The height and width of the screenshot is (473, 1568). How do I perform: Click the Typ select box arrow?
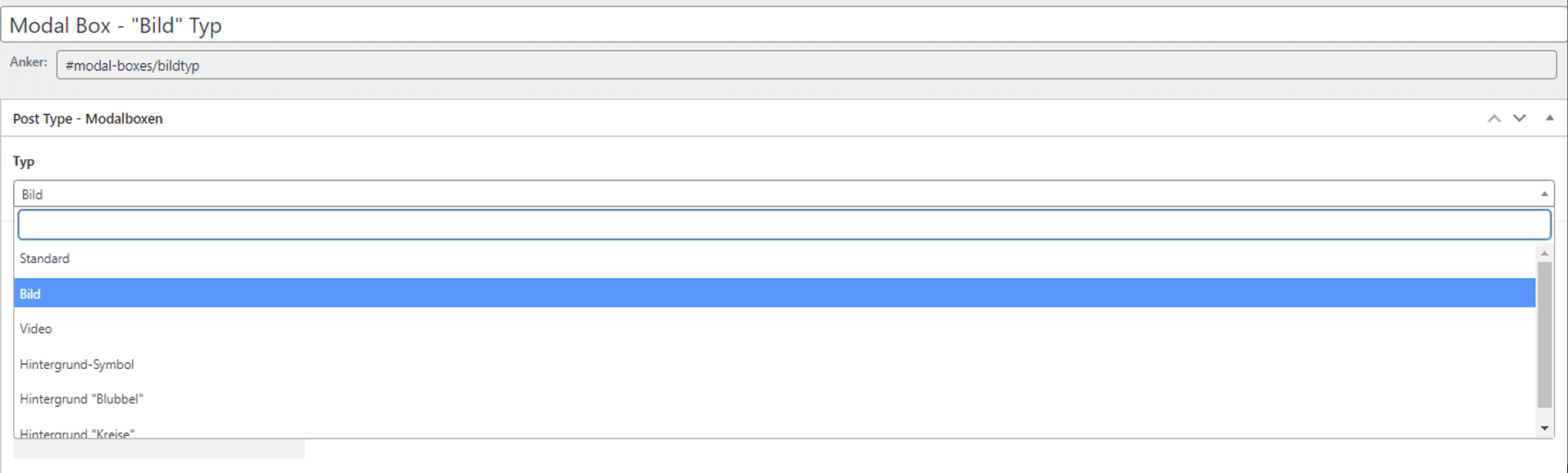[x=1544, y=194]
